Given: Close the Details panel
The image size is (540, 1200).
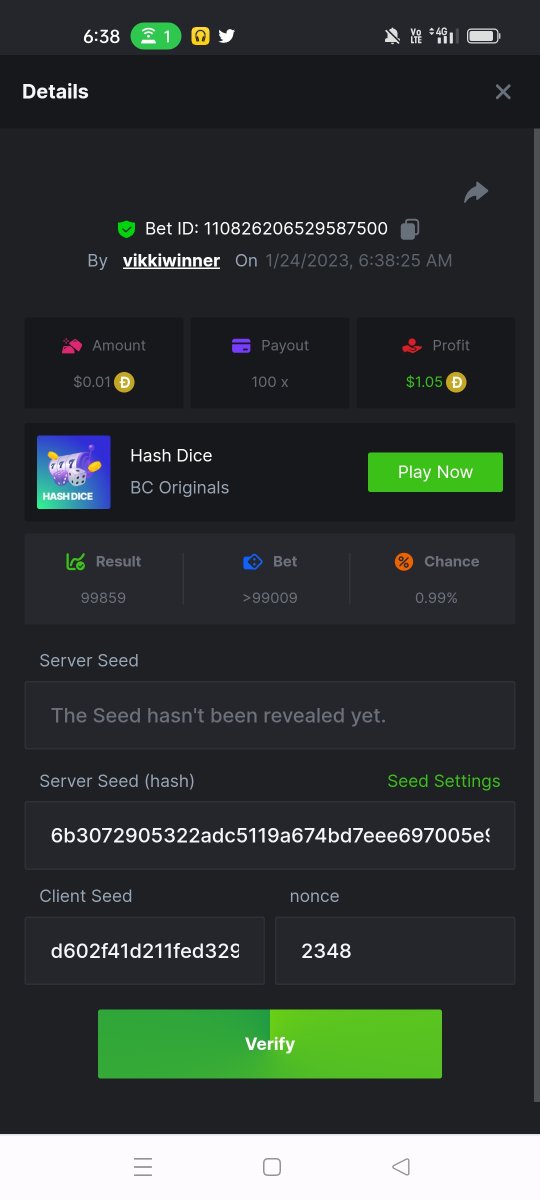Looking at the screenshot, I should 503,92.
